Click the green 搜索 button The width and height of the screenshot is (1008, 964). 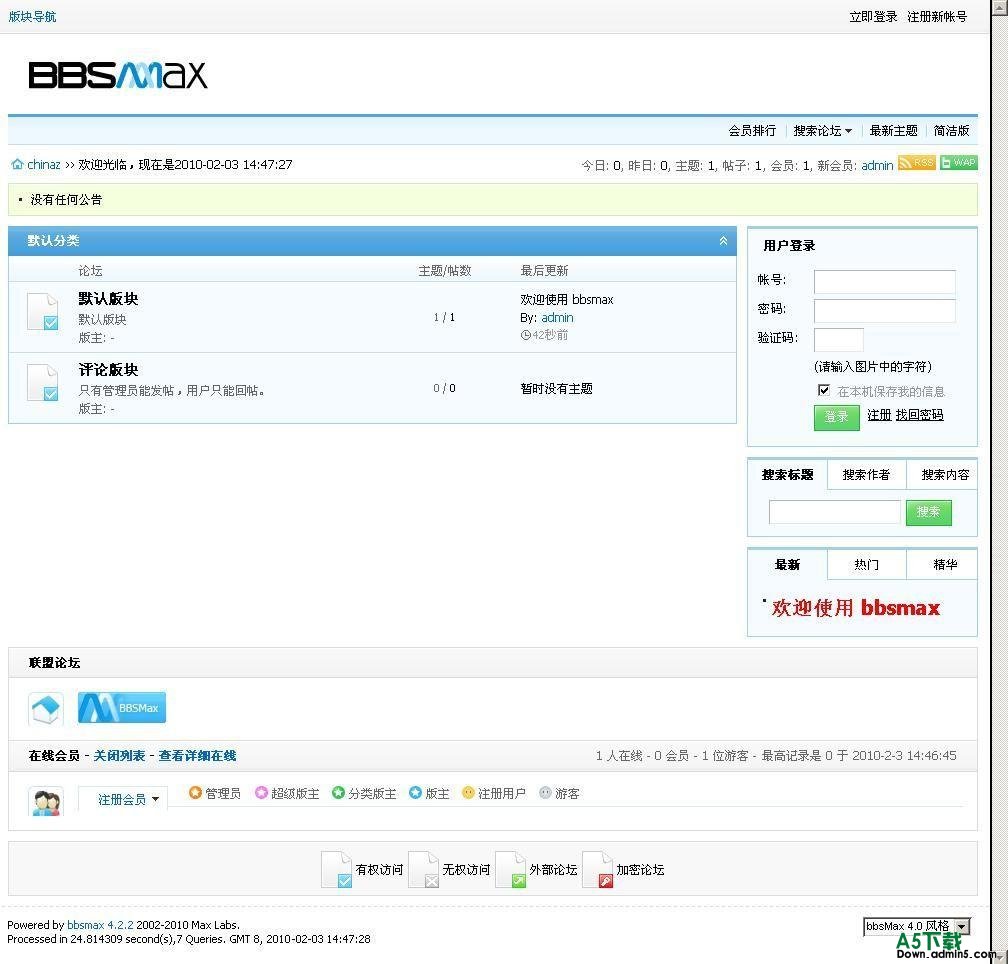coord(928,512)
